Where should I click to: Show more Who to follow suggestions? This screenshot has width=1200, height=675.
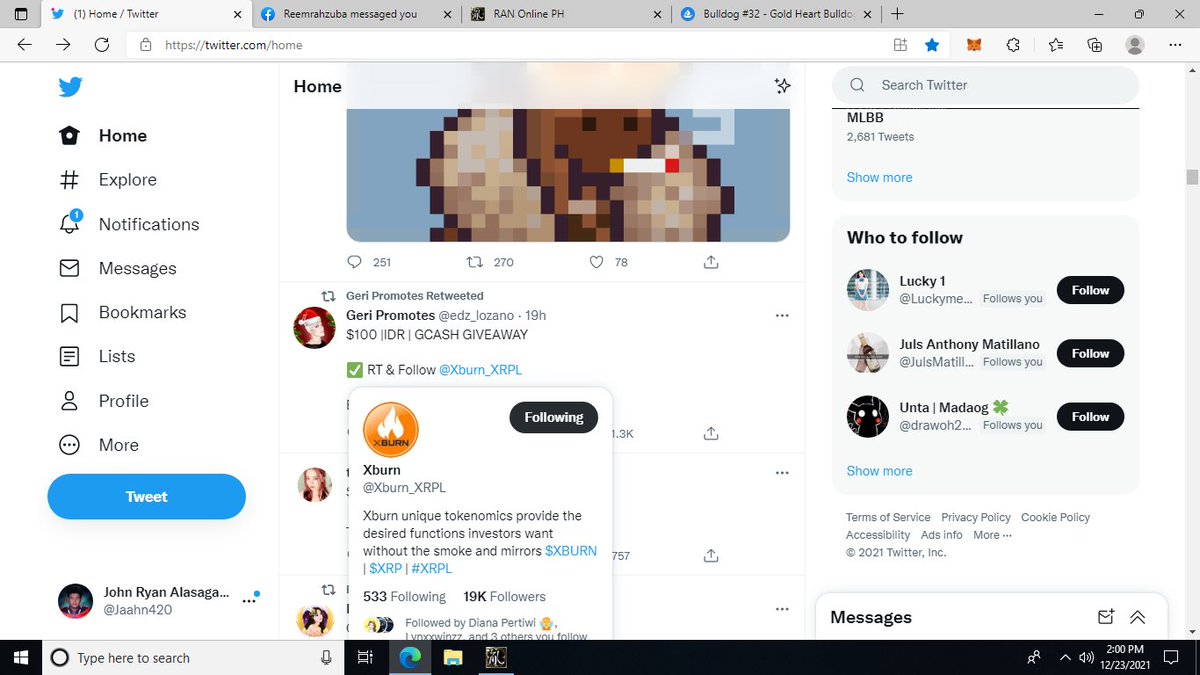(x=879, y=471)
